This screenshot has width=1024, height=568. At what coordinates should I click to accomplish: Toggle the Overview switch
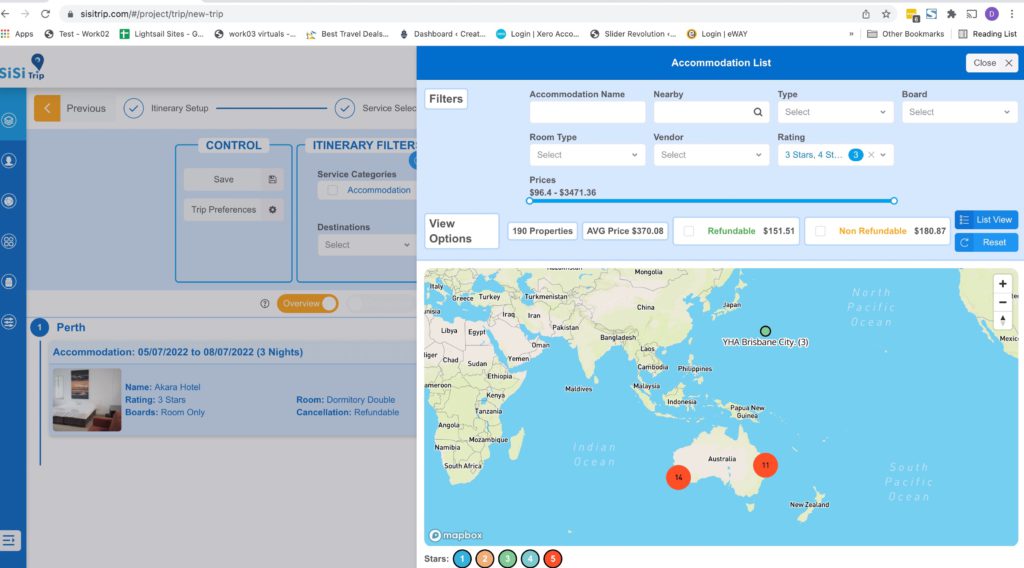pyautogui.click(x=307, y=304)
